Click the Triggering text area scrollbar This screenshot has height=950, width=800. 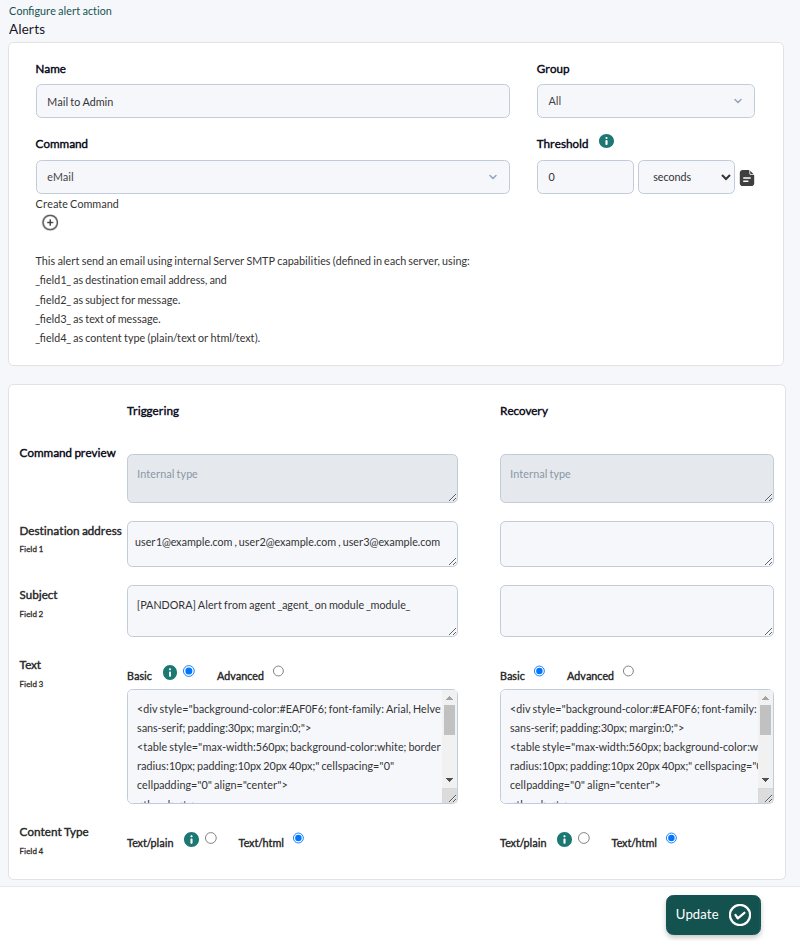click(450, 740)
